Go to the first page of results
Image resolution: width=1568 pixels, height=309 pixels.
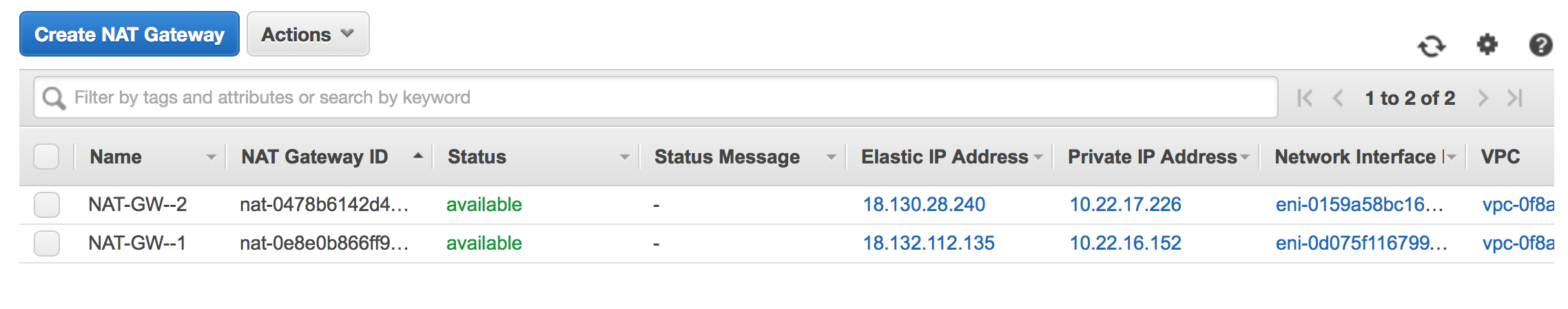1305,98
